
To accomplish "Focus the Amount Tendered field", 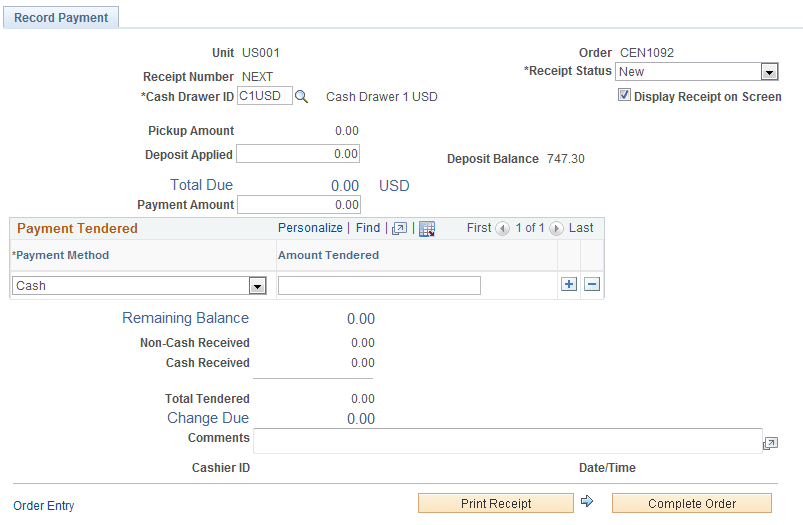I will tap(379, 286).
